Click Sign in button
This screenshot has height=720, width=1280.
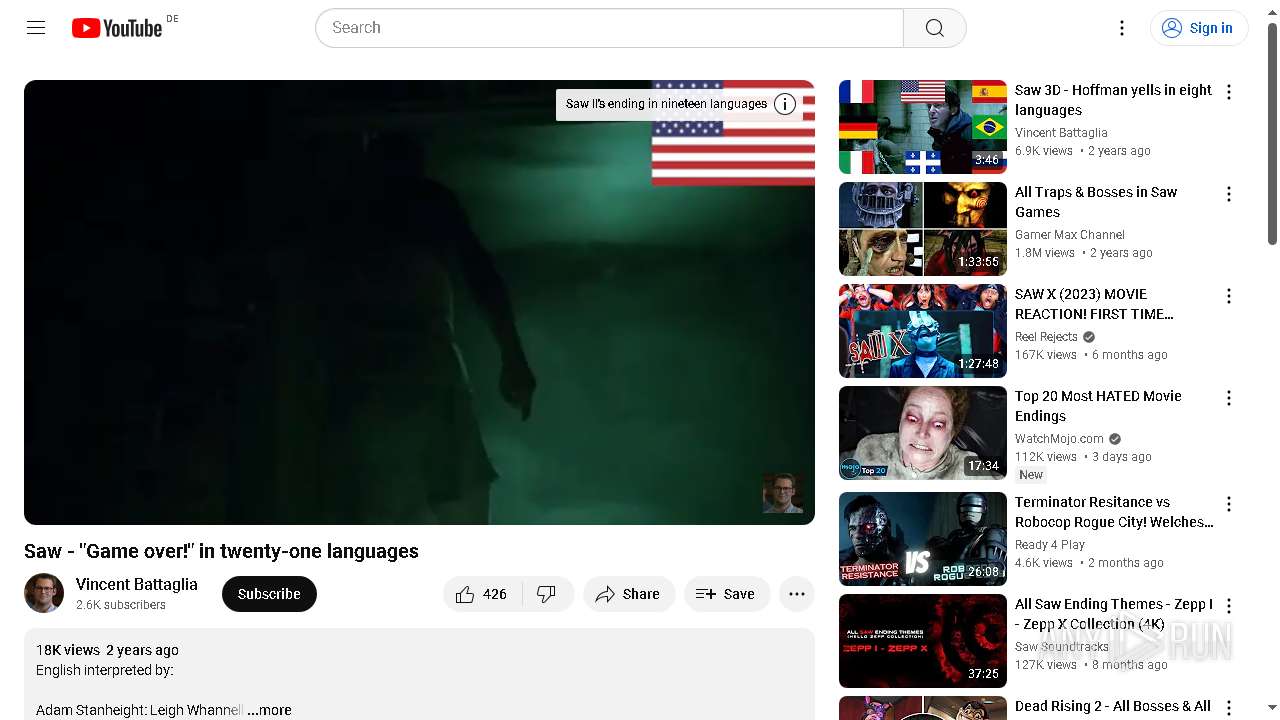[1199, 28]
